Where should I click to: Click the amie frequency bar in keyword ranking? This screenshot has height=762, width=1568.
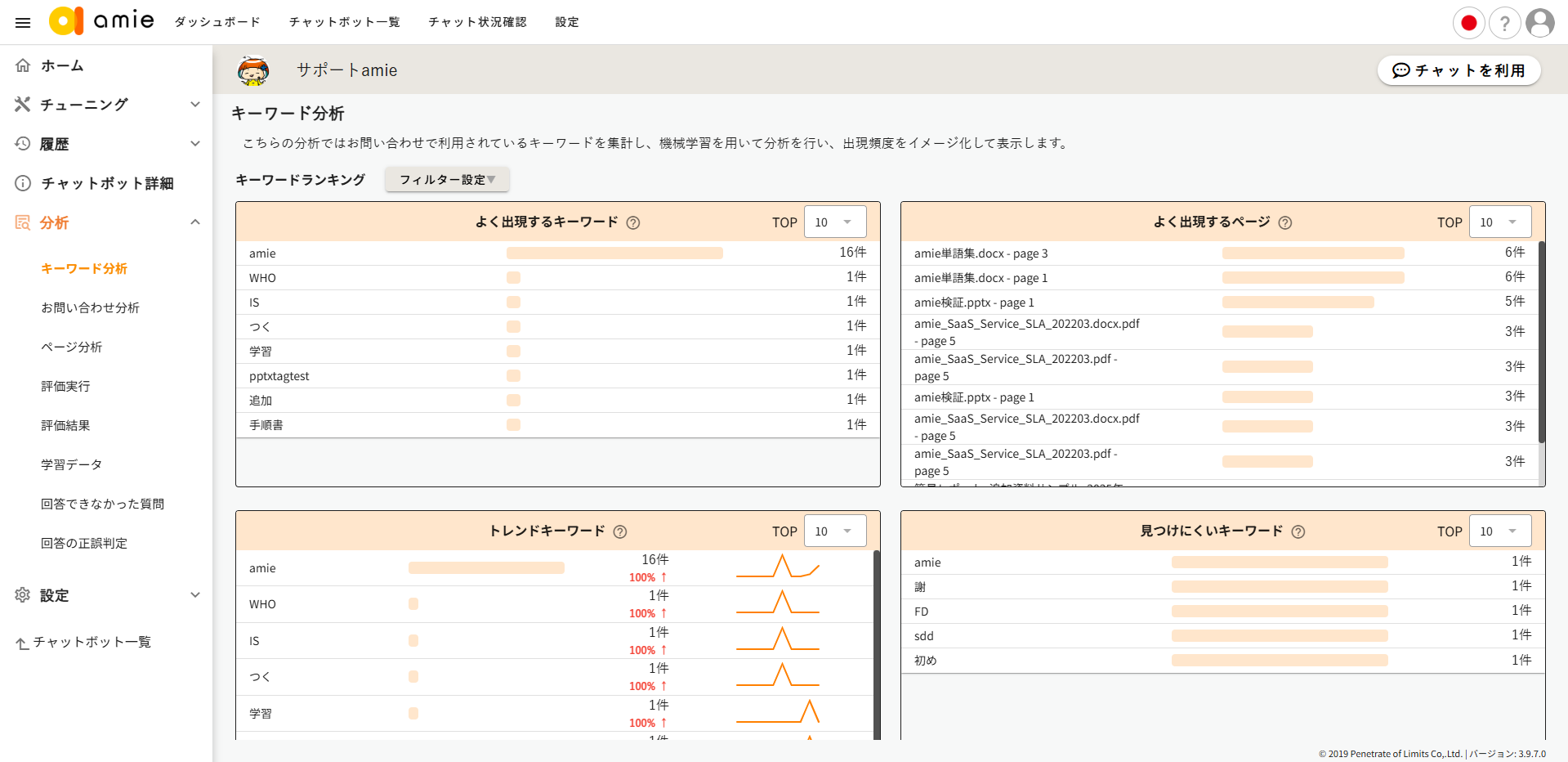(614, 253)
